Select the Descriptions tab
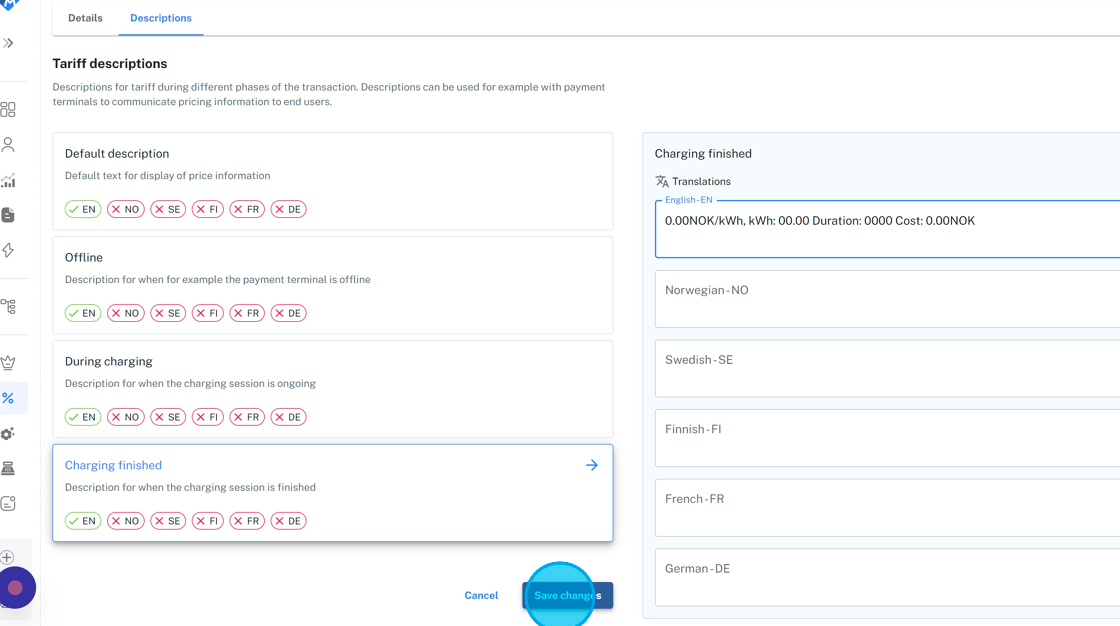 click(x=161, y=18)
